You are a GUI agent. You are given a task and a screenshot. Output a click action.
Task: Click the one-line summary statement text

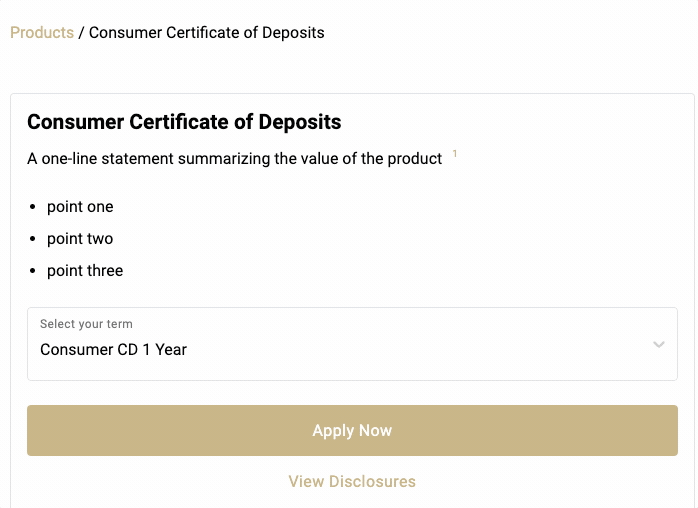[x=235, y=159]
